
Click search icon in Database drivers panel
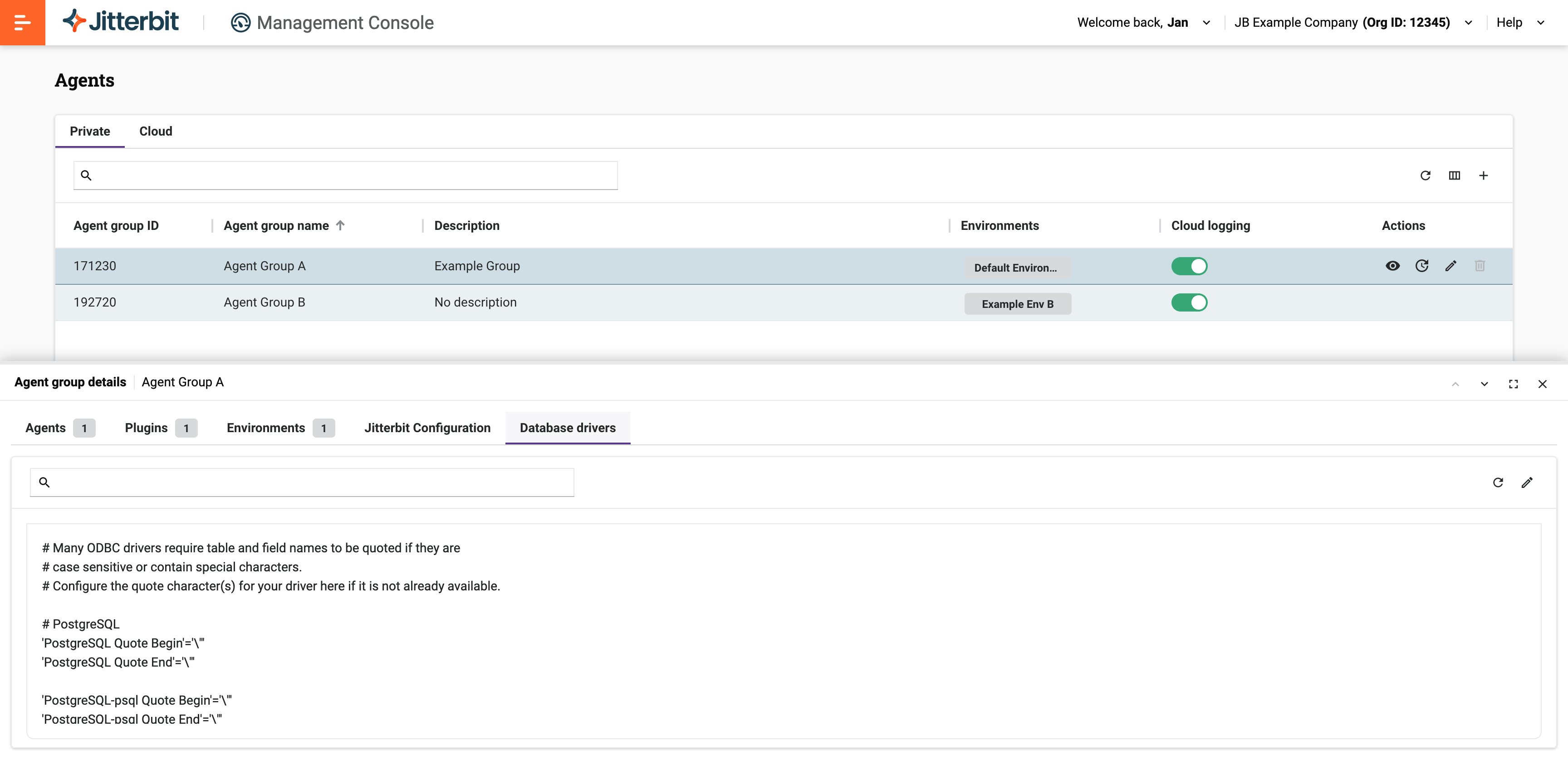coord(44,482)
